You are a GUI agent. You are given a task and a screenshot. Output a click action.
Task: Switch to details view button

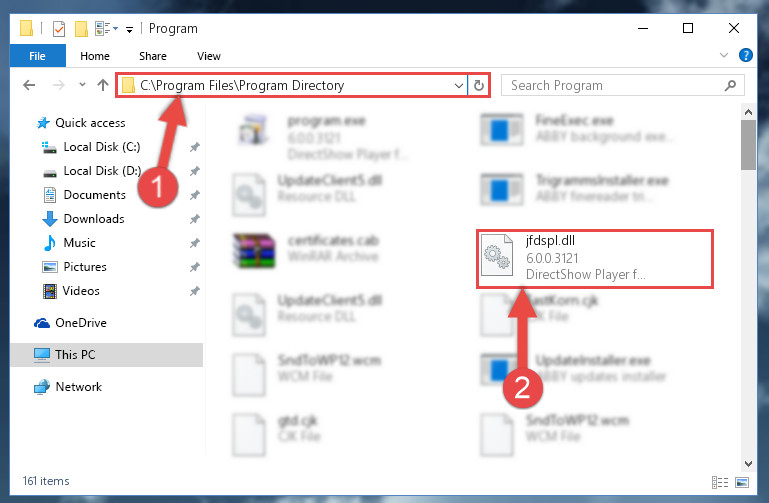tap(719, 482)
